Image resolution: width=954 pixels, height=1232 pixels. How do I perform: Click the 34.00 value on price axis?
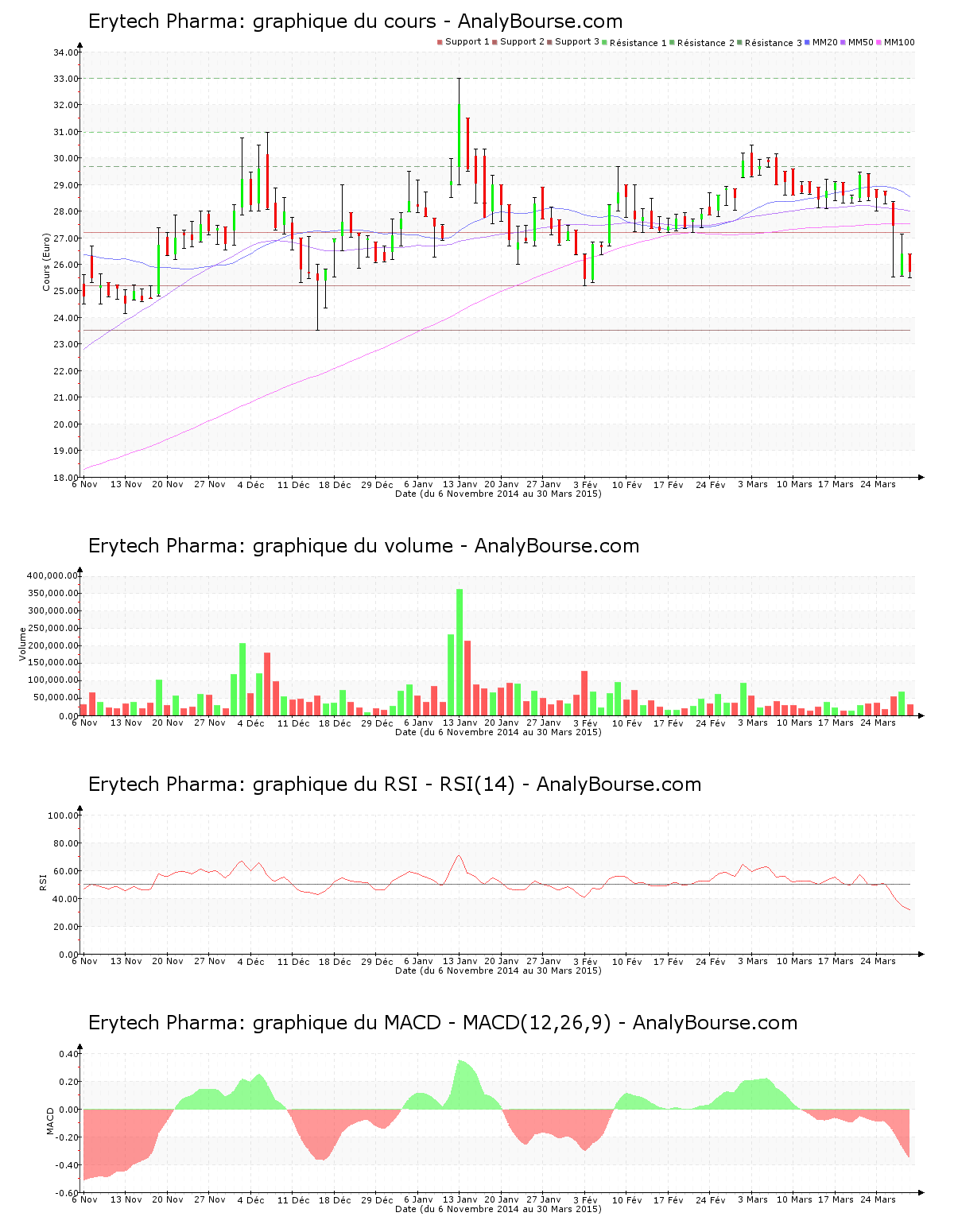(65, 52)
